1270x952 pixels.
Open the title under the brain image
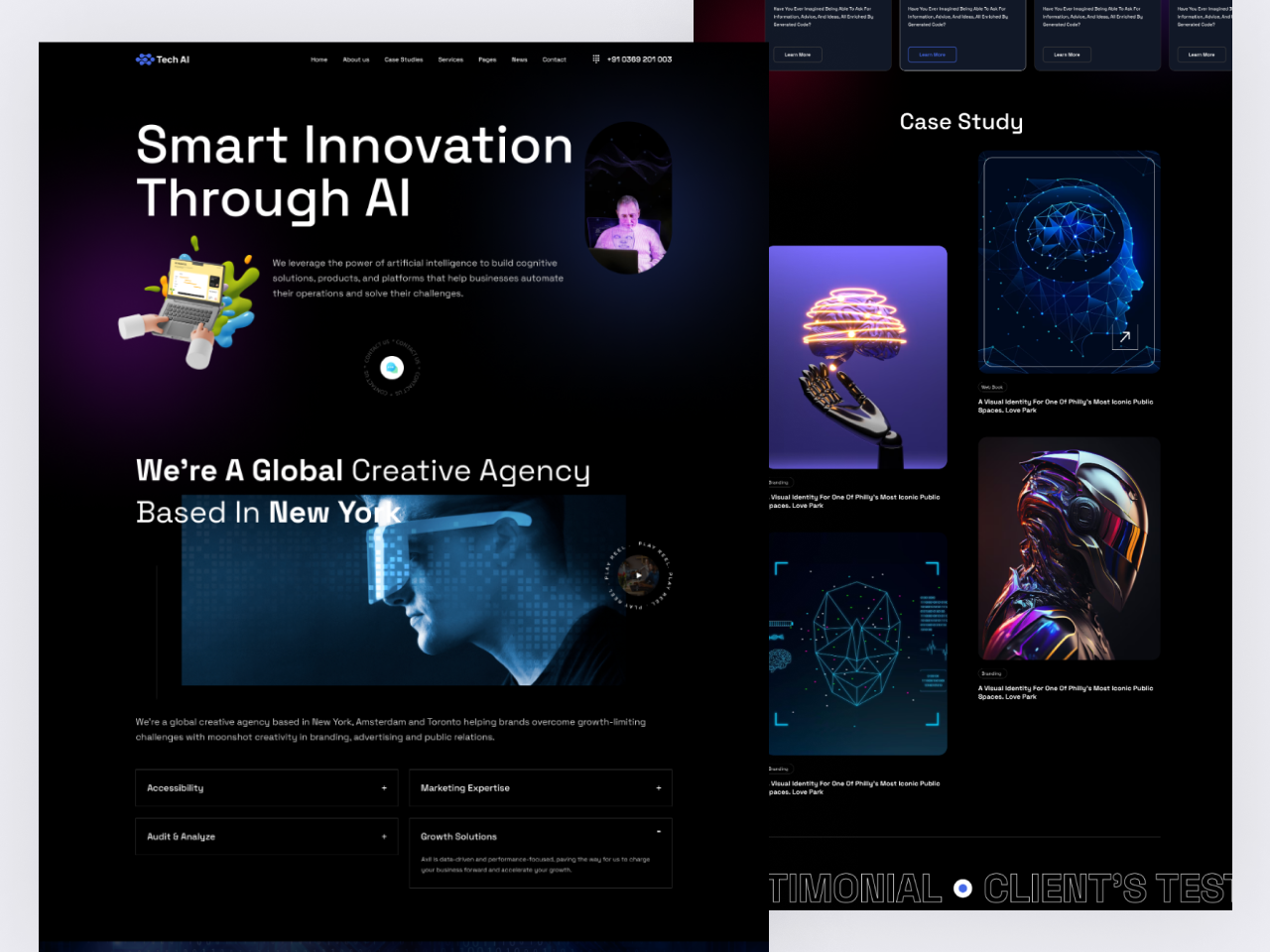(x=854, y=501)
